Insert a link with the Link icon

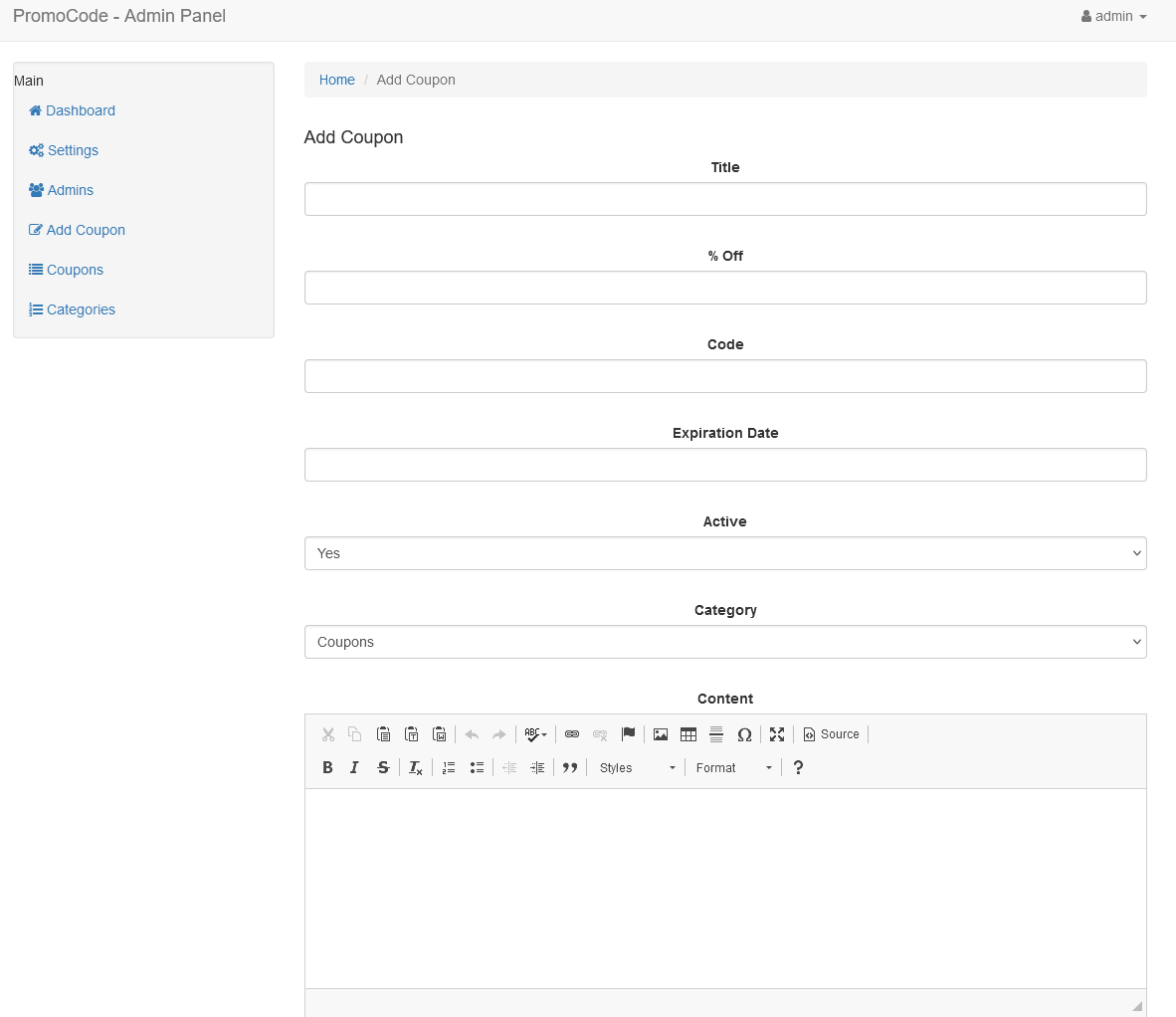[x=572, y=734]
